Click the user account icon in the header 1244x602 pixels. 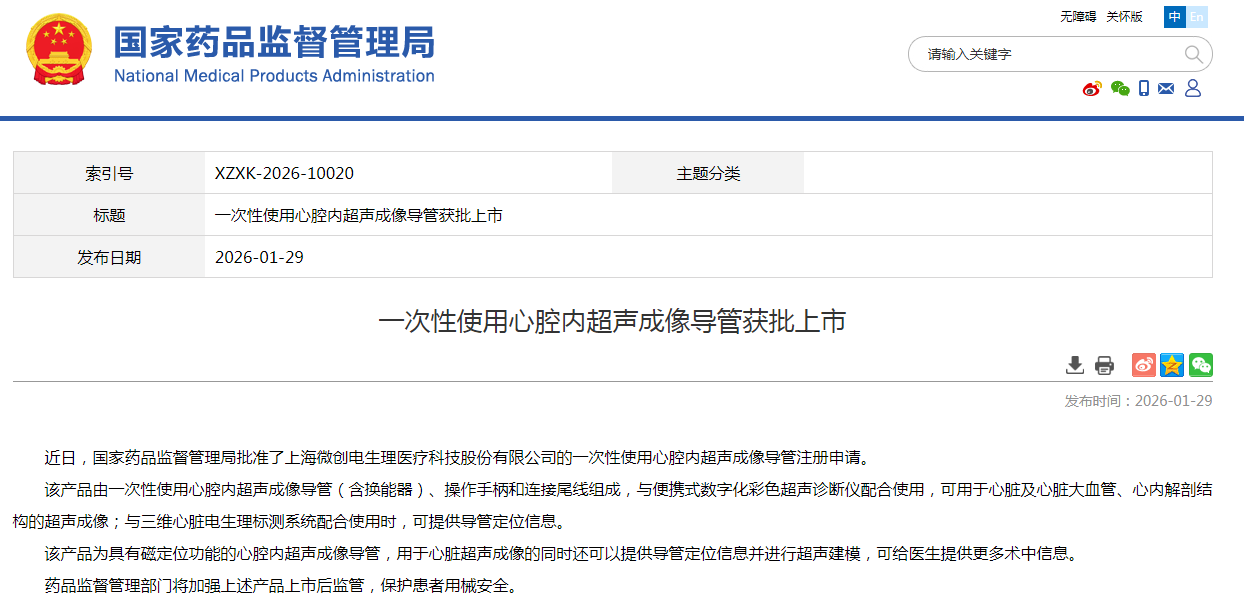pos(1191,89)
